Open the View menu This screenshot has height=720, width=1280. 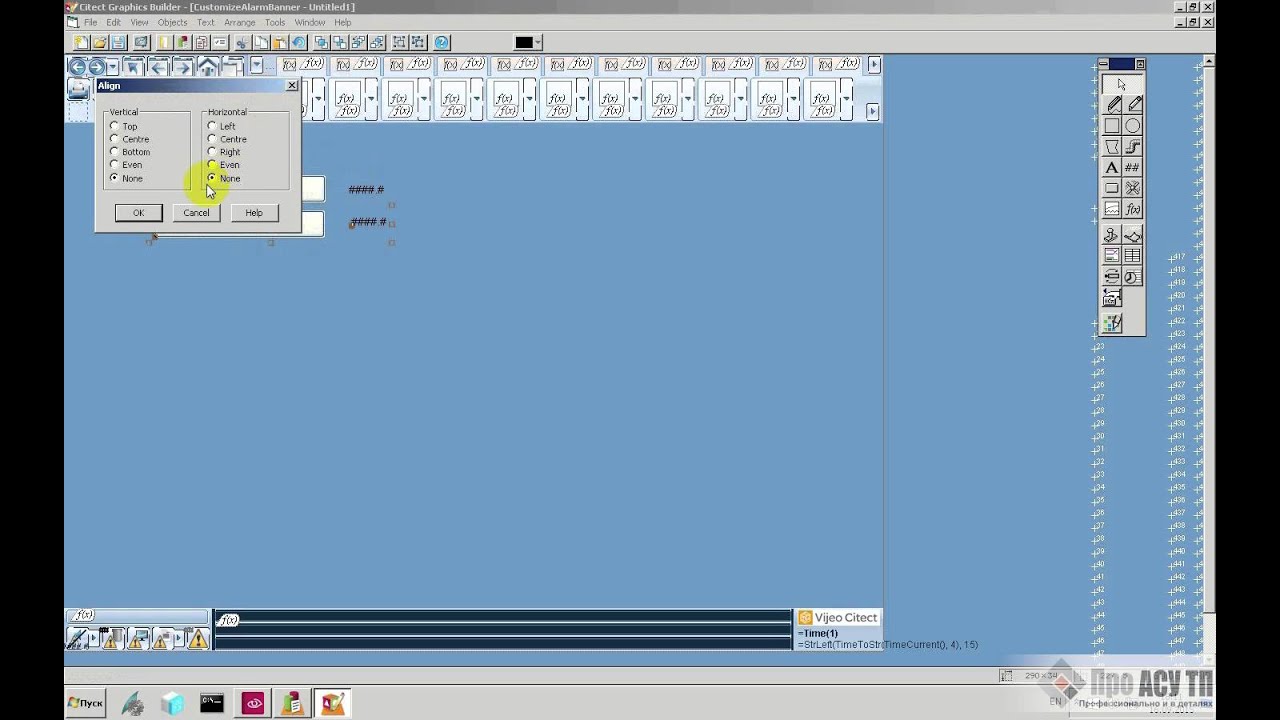click(x=139, y=22)
